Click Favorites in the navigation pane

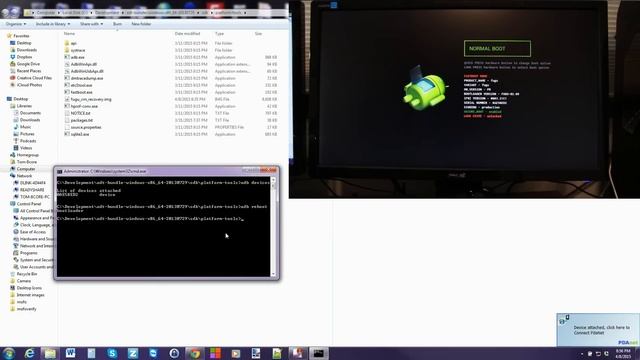point(21,36)
